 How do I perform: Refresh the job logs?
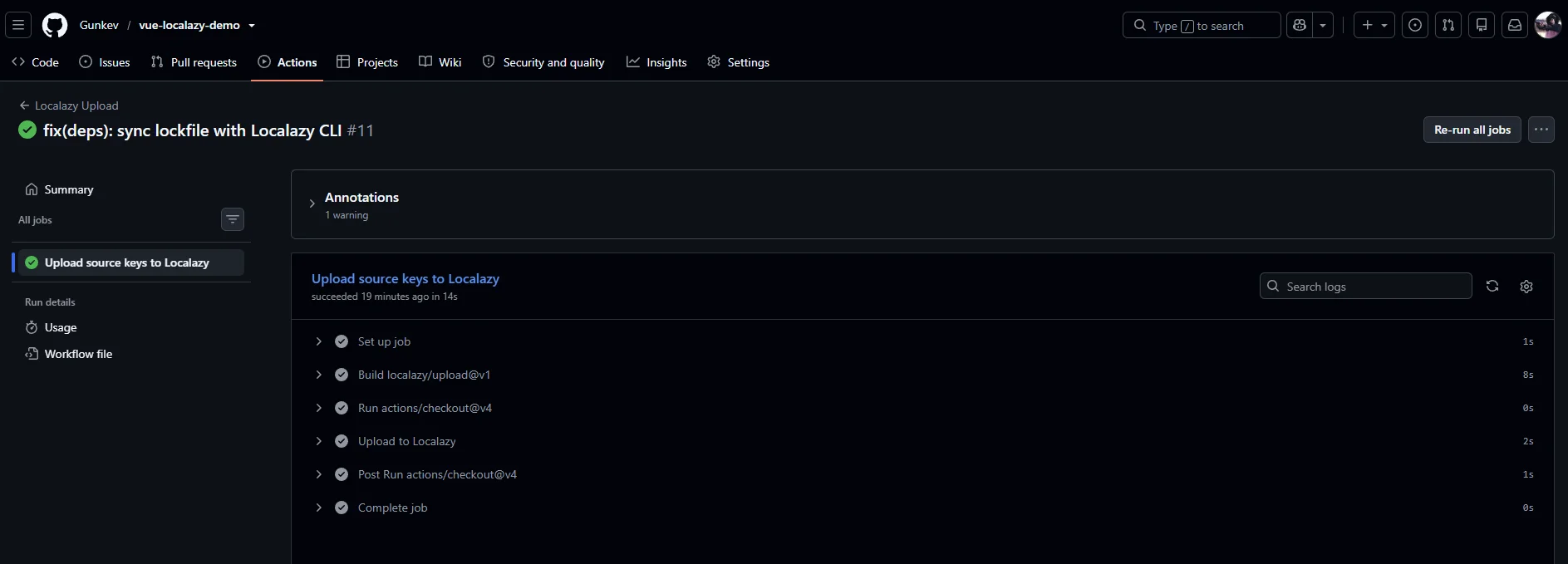[x=1492, y=286]
